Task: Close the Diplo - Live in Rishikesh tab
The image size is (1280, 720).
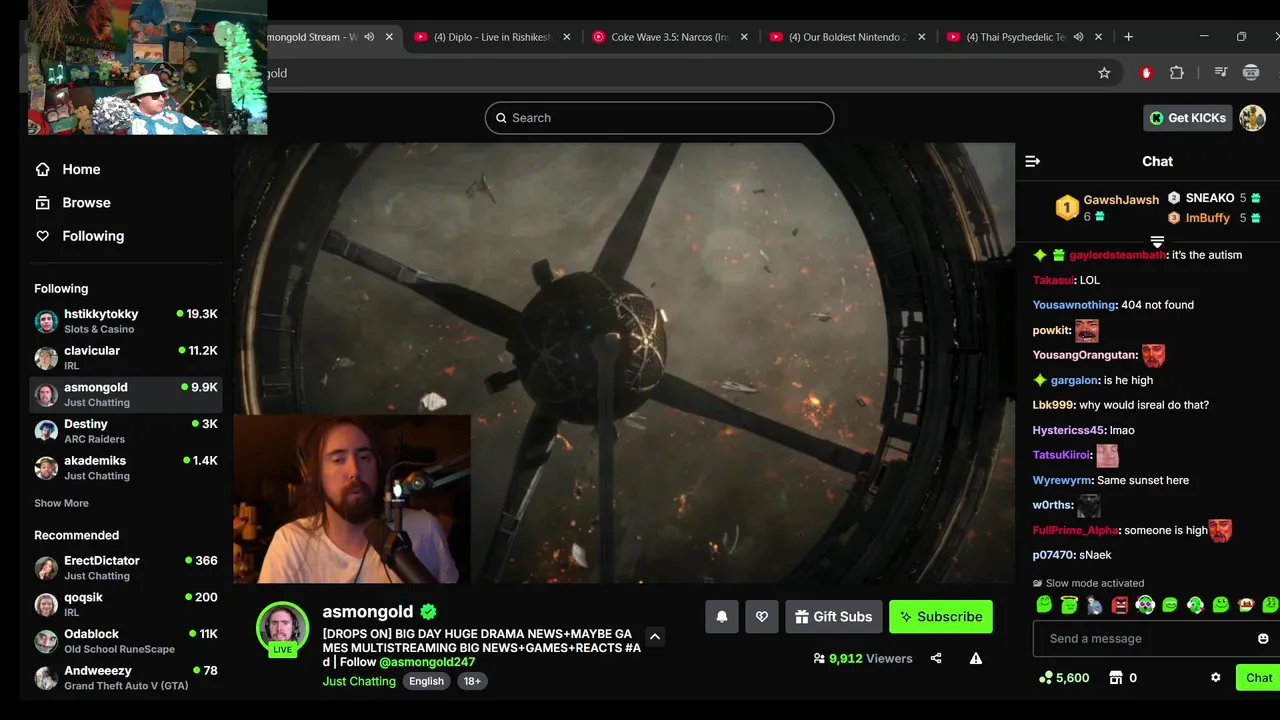Action: (x=567, y=37)
